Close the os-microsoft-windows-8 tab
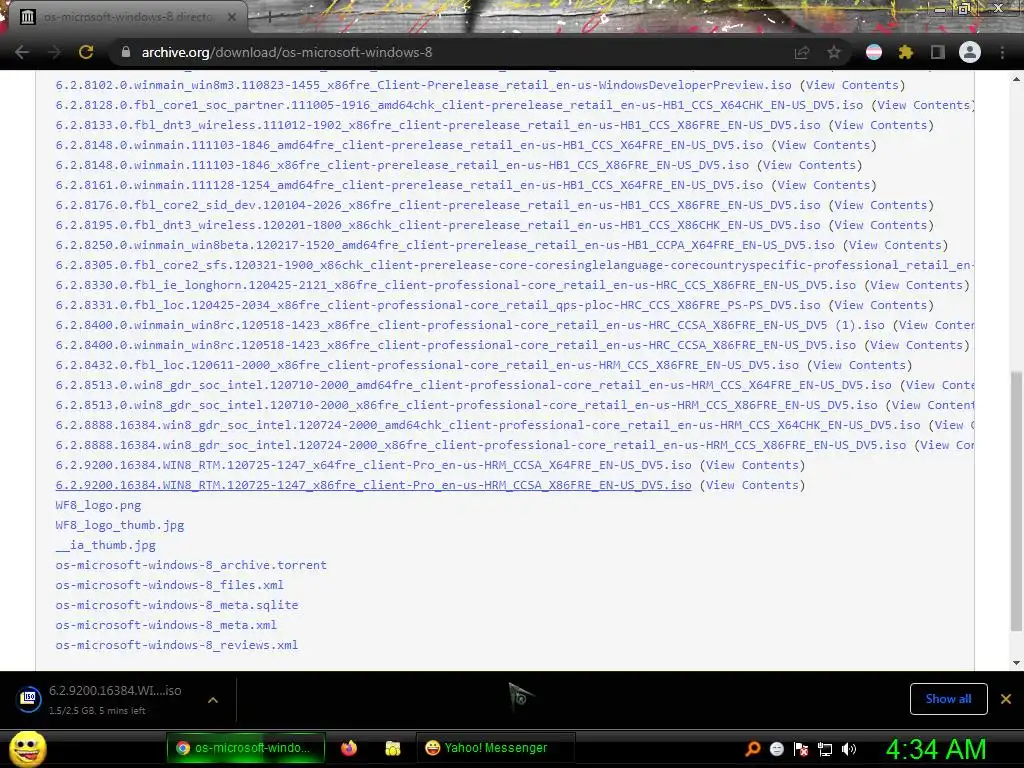1024x768 pixels. (x=231, y=17)
